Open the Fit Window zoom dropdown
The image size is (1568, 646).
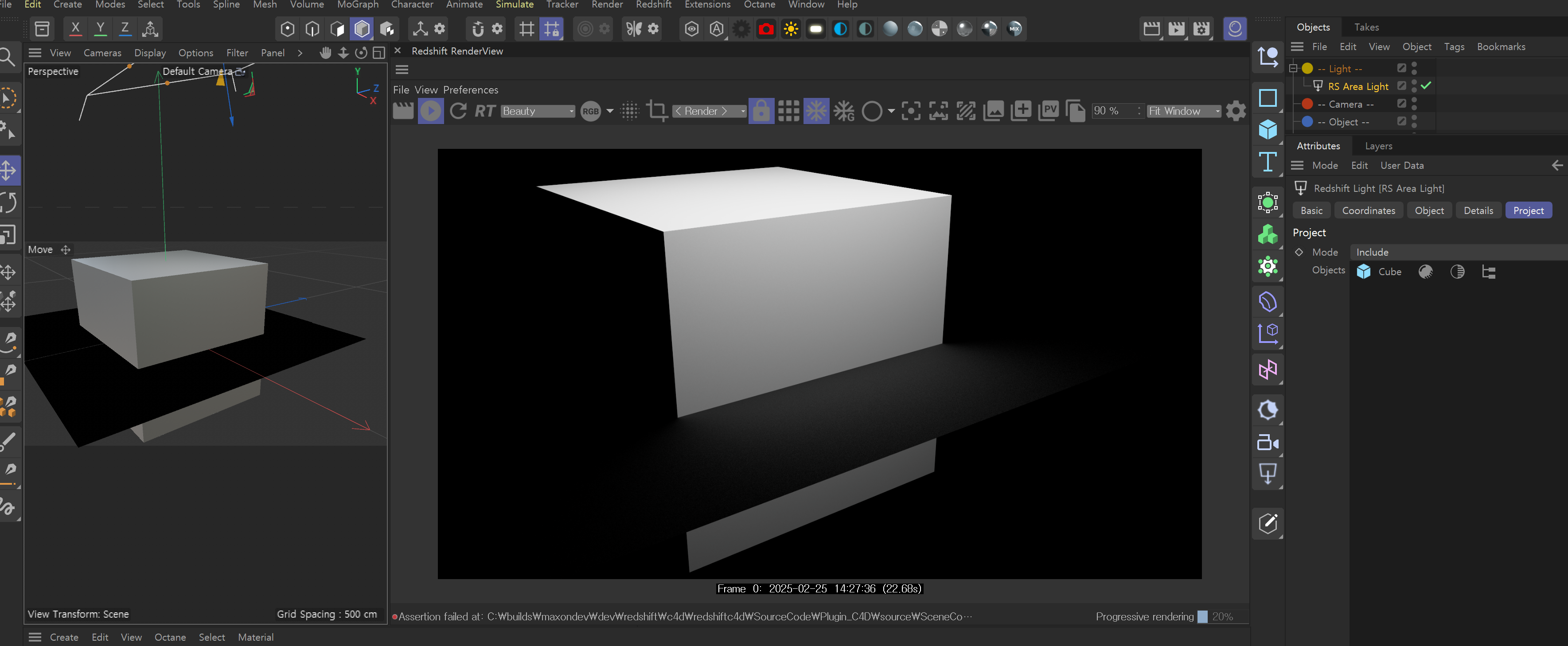coord(1183,111)
